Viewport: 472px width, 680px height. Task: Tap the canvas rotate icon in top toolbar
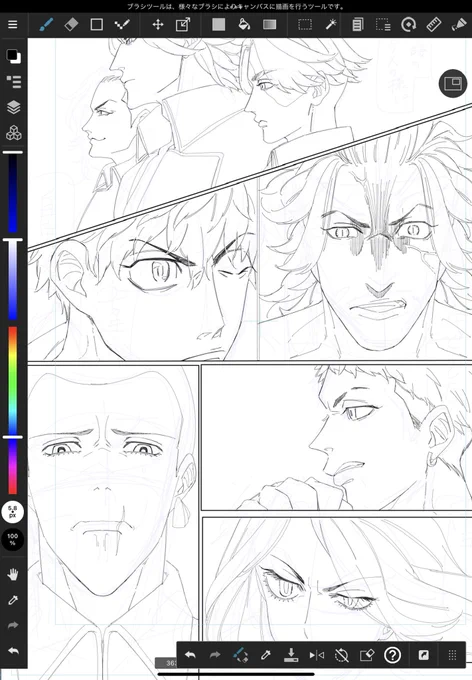(408, 24)
